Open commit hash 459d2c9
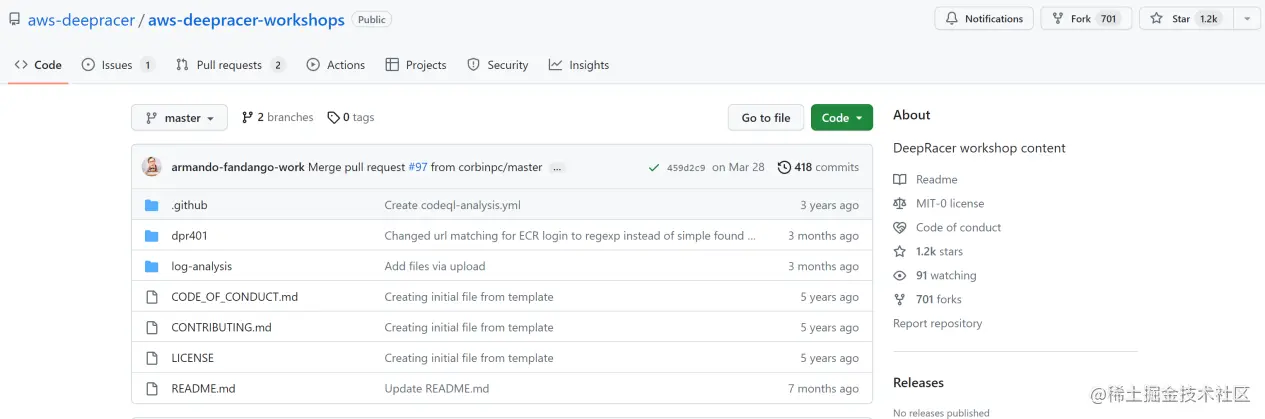 [686, 168]
